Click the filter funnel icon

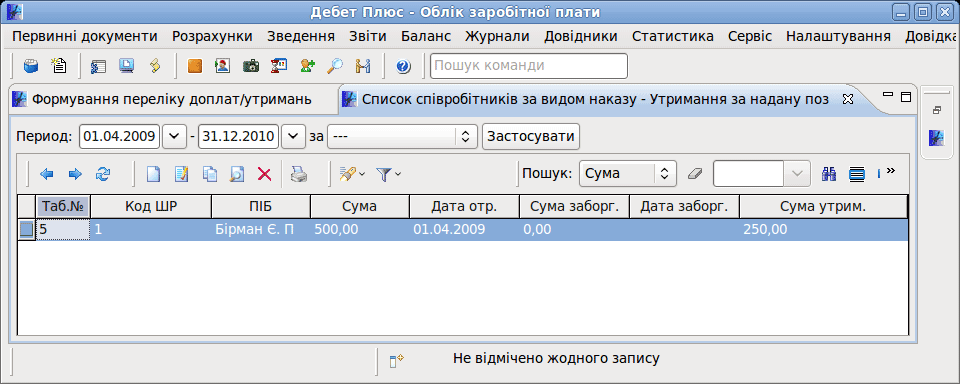[383, 174]
